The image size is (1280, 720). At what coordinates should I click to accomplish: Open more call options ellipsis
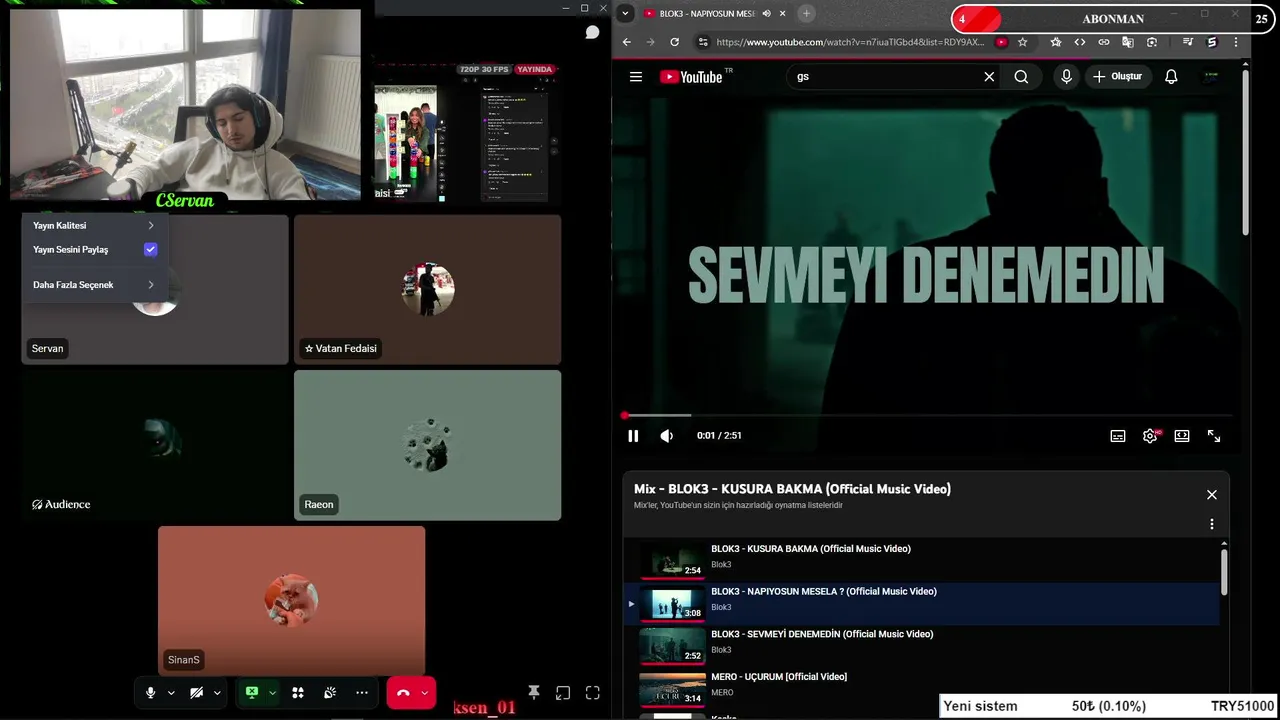click(362, 692)
